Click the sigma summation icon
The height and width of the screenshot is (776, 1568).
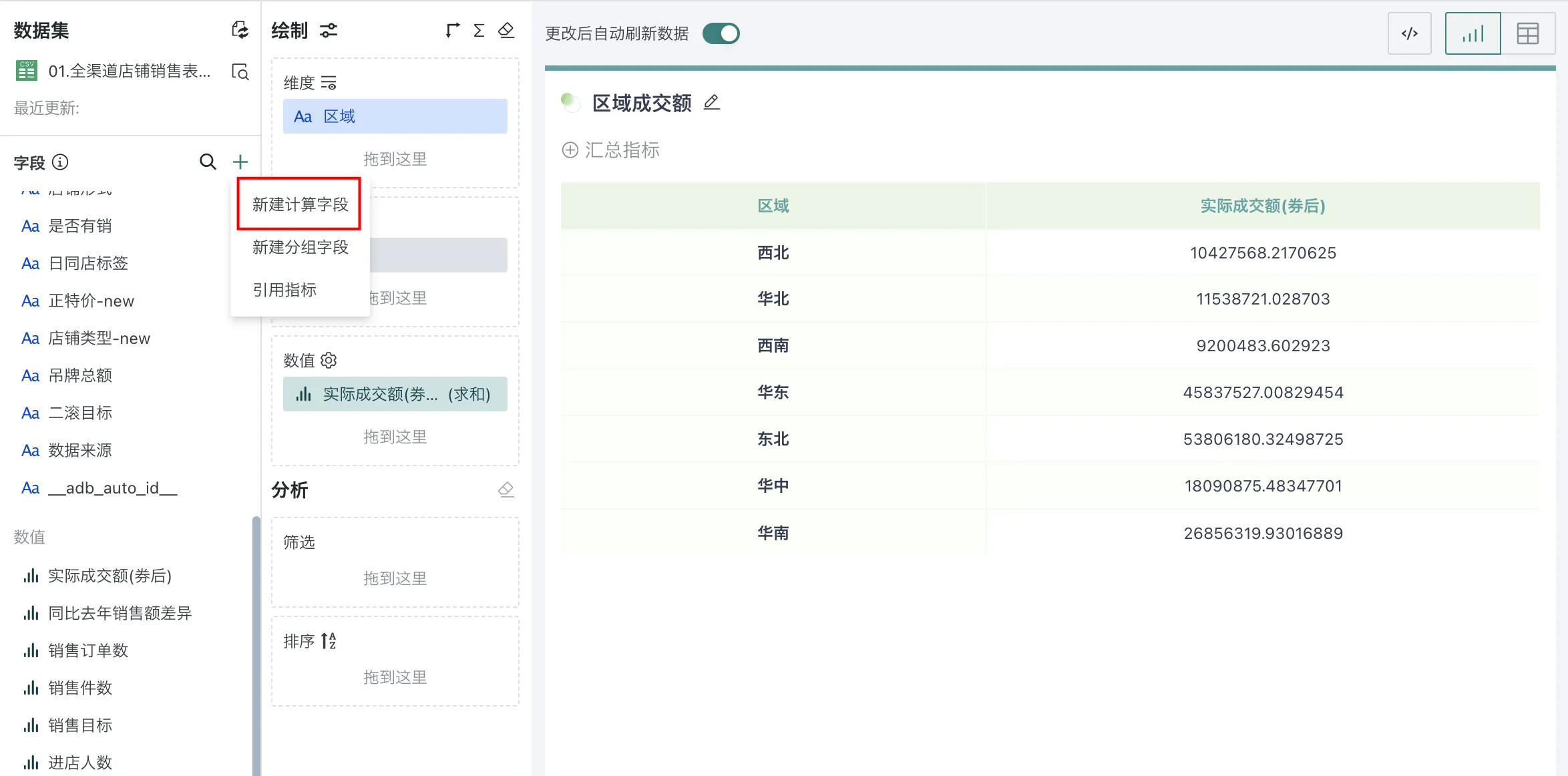click(479, 31)
